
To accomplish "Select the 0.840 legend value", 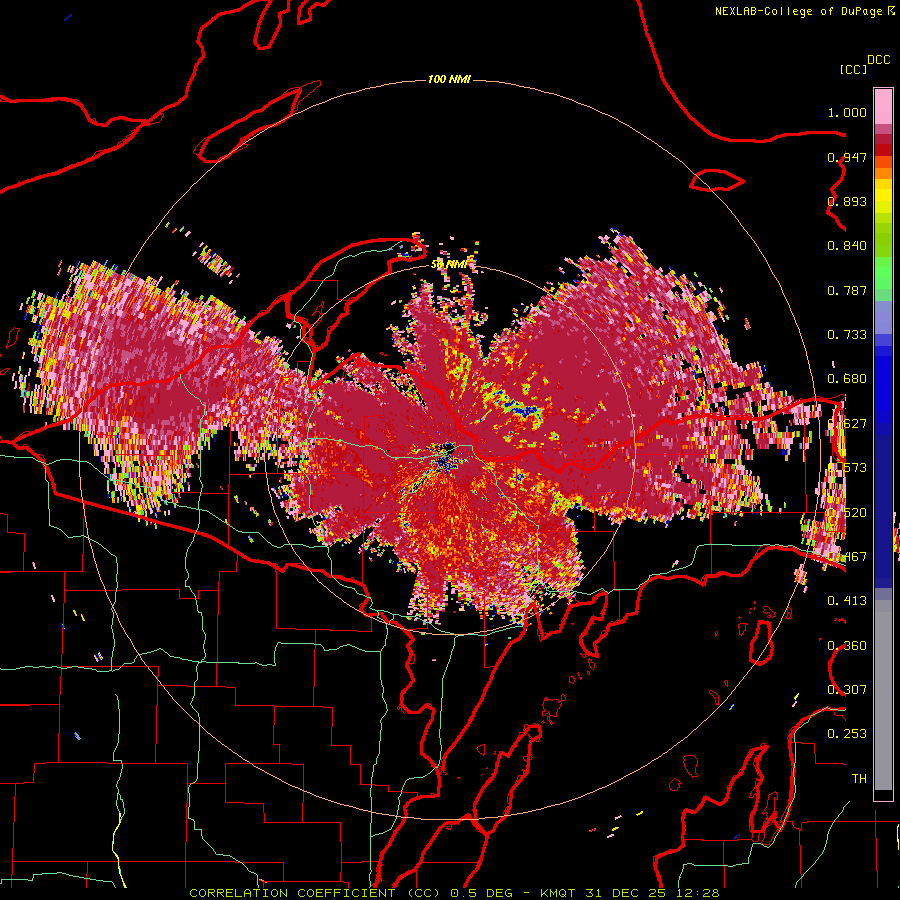I will [847, 246].
